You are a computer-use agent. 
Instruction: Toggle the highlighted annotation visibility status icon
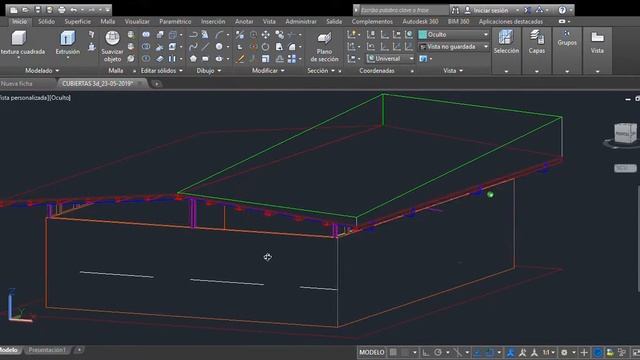[x=510, y=352]
